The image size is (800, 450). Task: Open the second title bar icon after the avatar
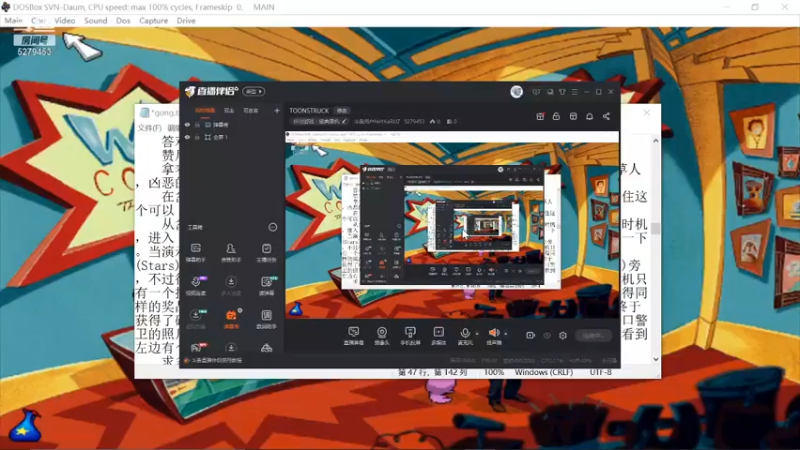pyautogui.click(x=550, y=92)
